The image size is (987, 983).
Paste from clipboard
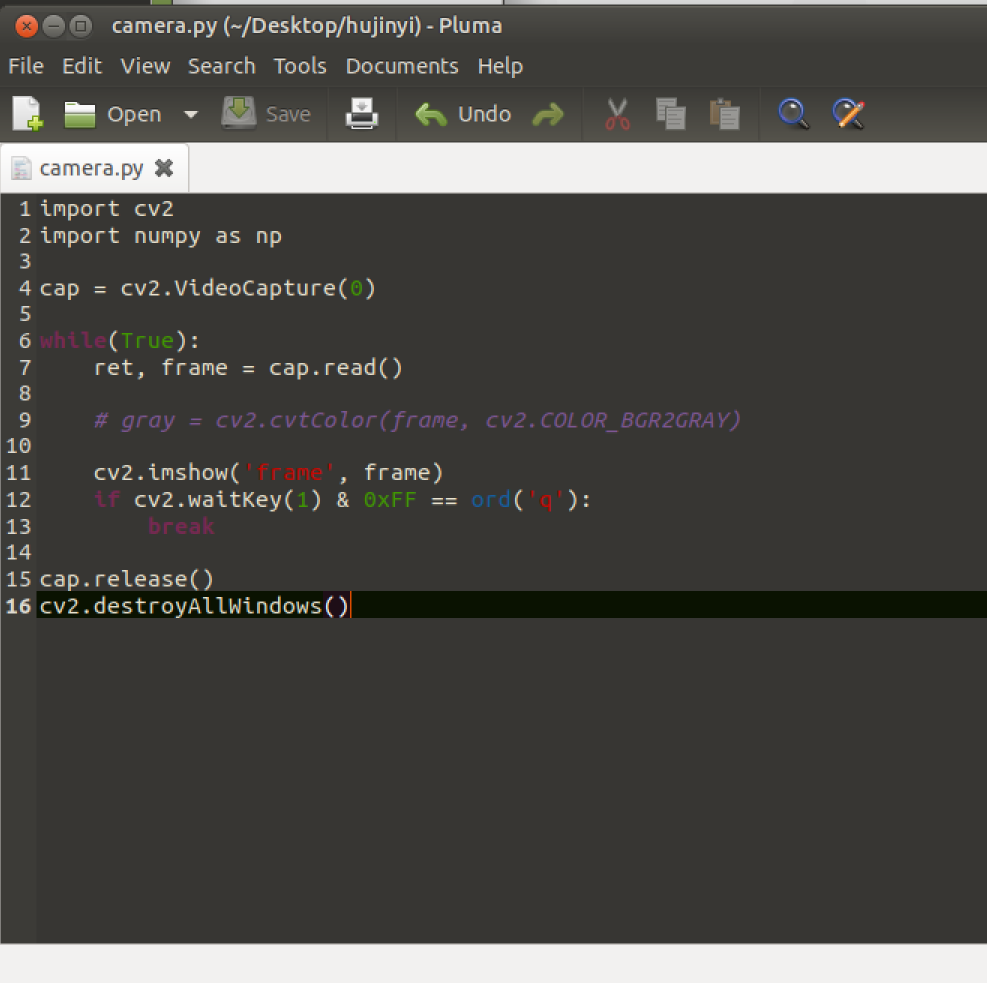(725, 113)
